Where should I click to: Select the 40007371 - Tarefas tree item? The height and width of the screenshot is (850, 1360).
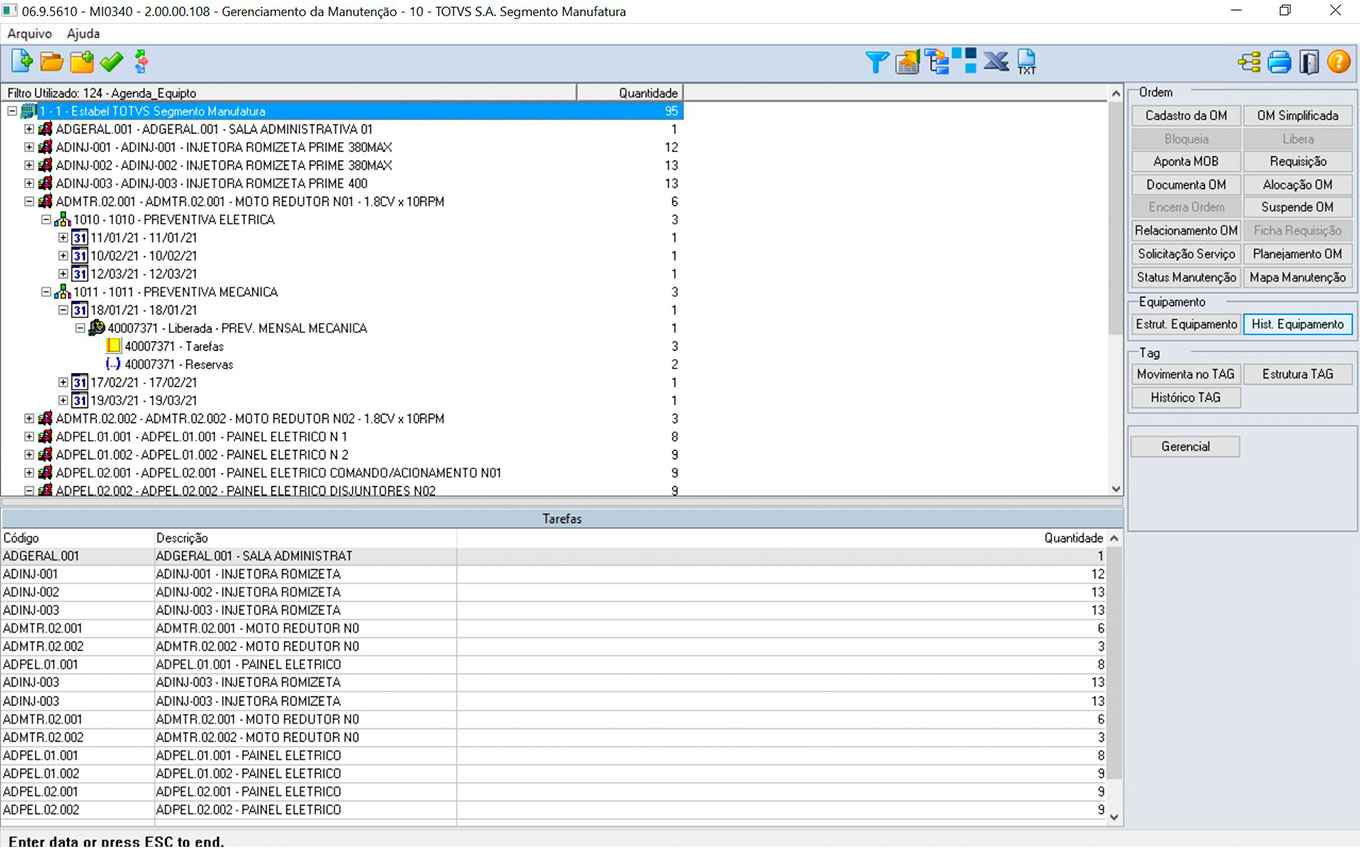pos(173,347)
